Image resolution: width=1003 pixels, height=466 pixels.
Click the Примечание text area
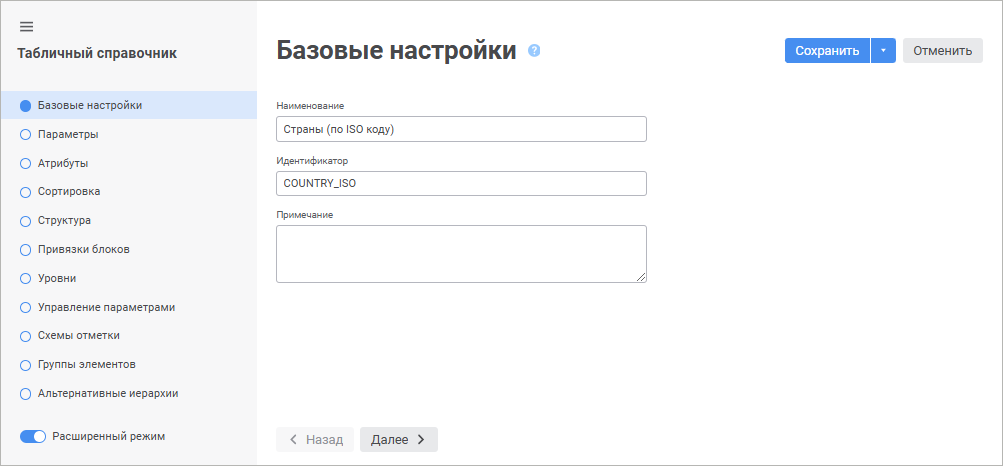460,253
